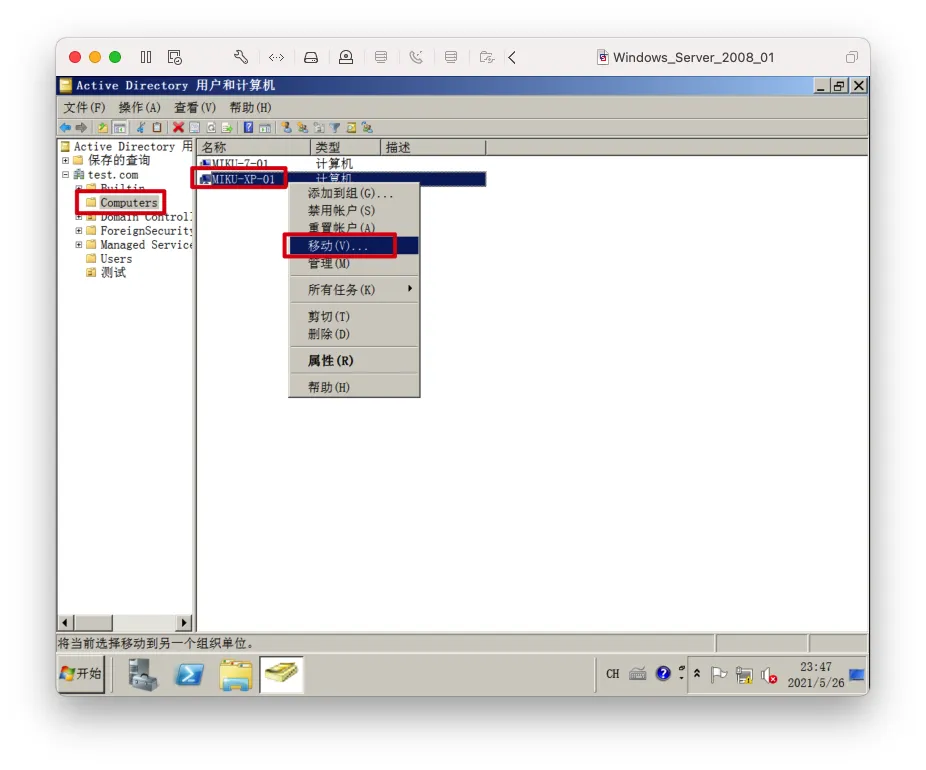Click the Cut scissors icon in the toolbar
Screen dimensions: 926x770
coord(141,128)
